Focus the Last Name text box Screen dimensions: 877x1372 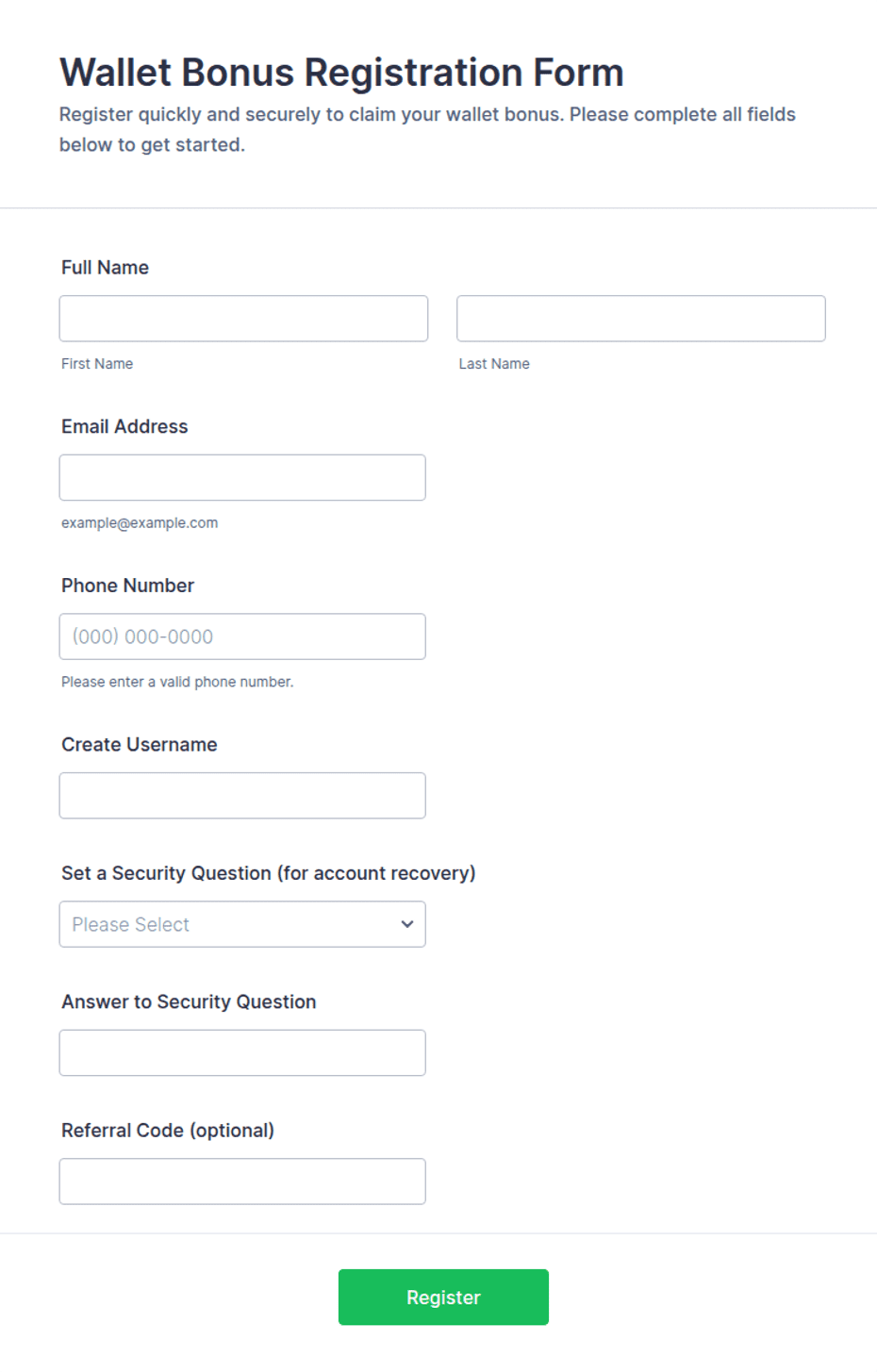[x=641, y=319]
